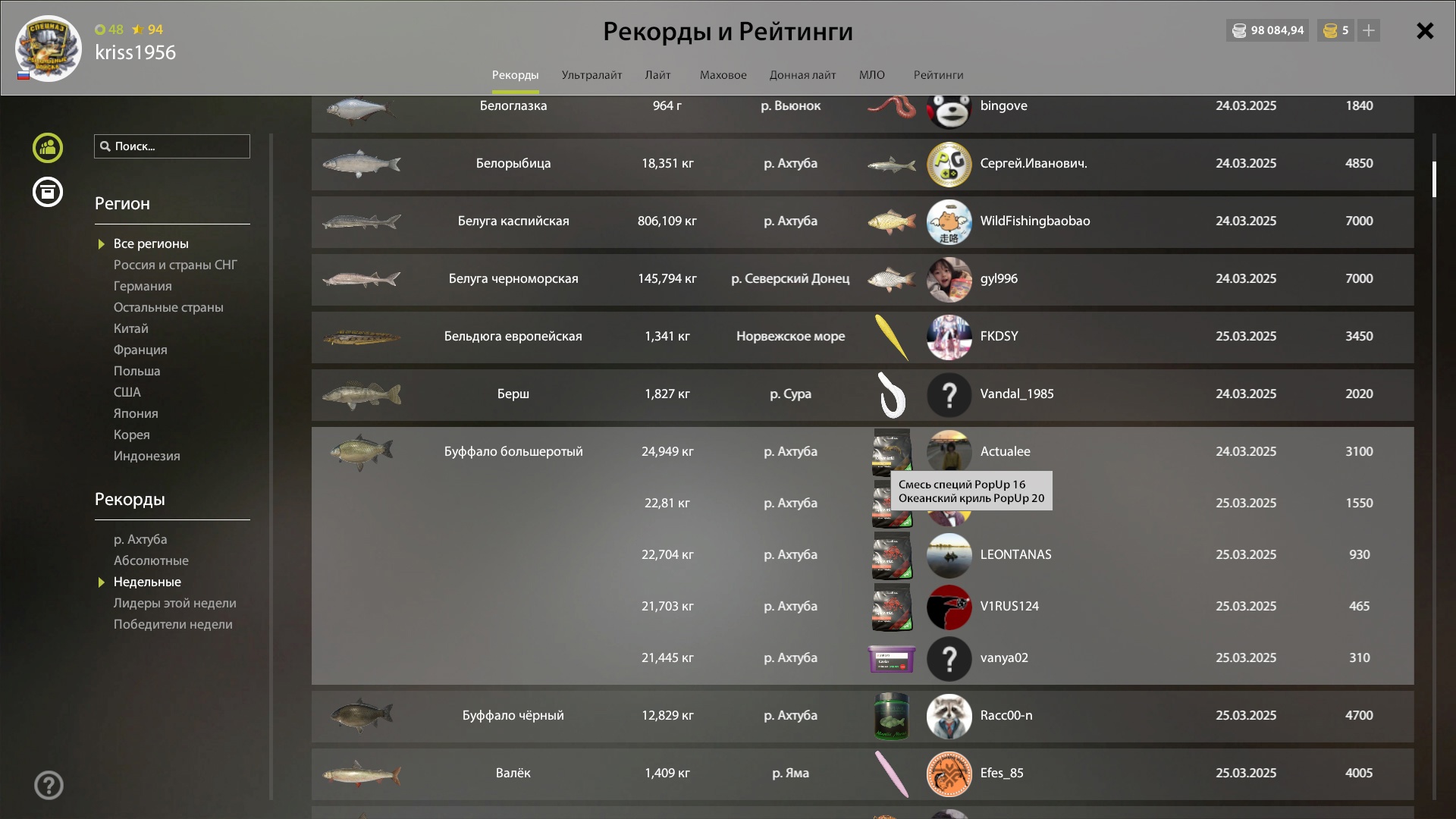Open WildFishingbaobao's player avatar
Image resolution: width=1456 pixels, height=819 pixels.
click(949, 221)
